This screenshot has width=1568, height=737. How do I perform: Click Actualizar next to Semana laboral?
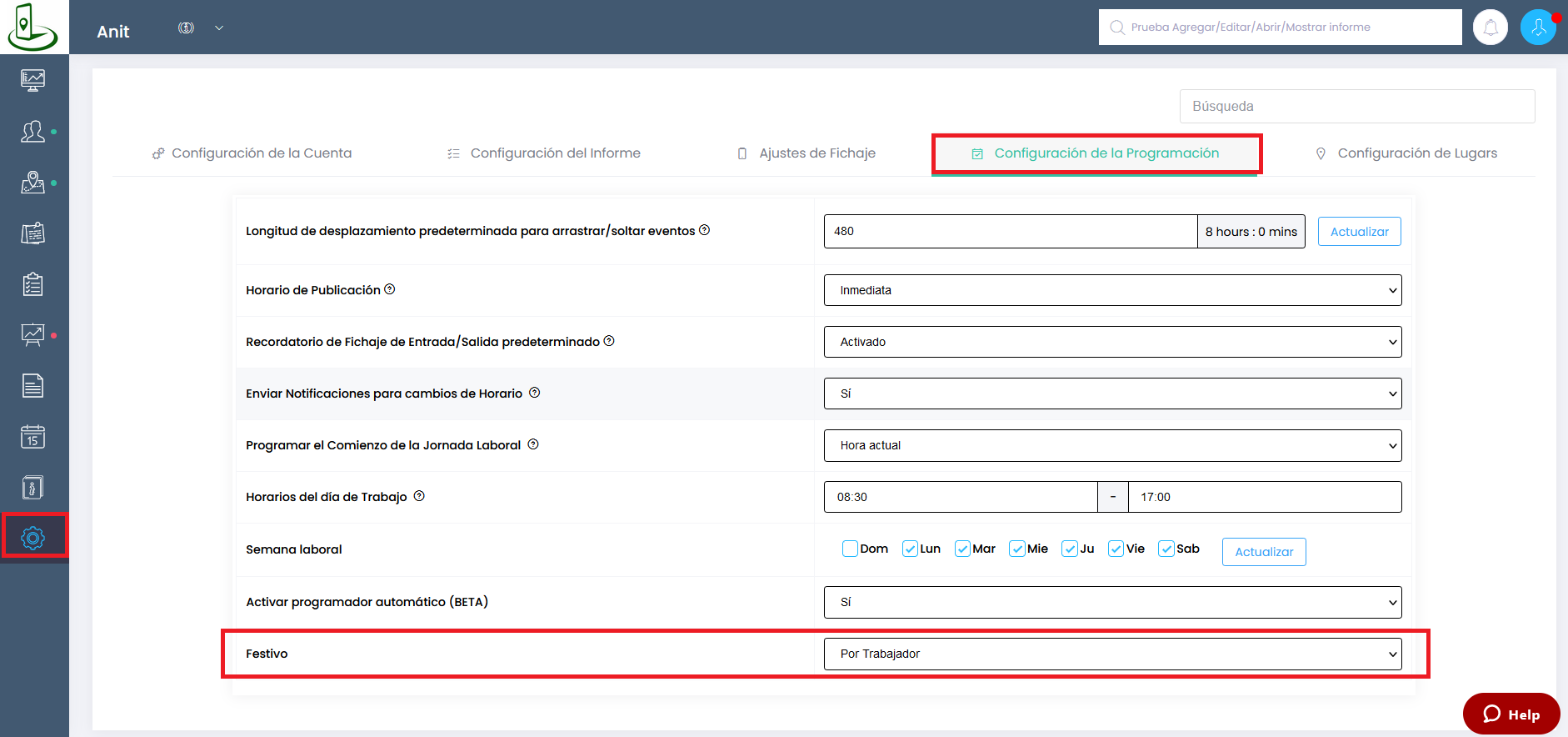[x=1263, y=552]
